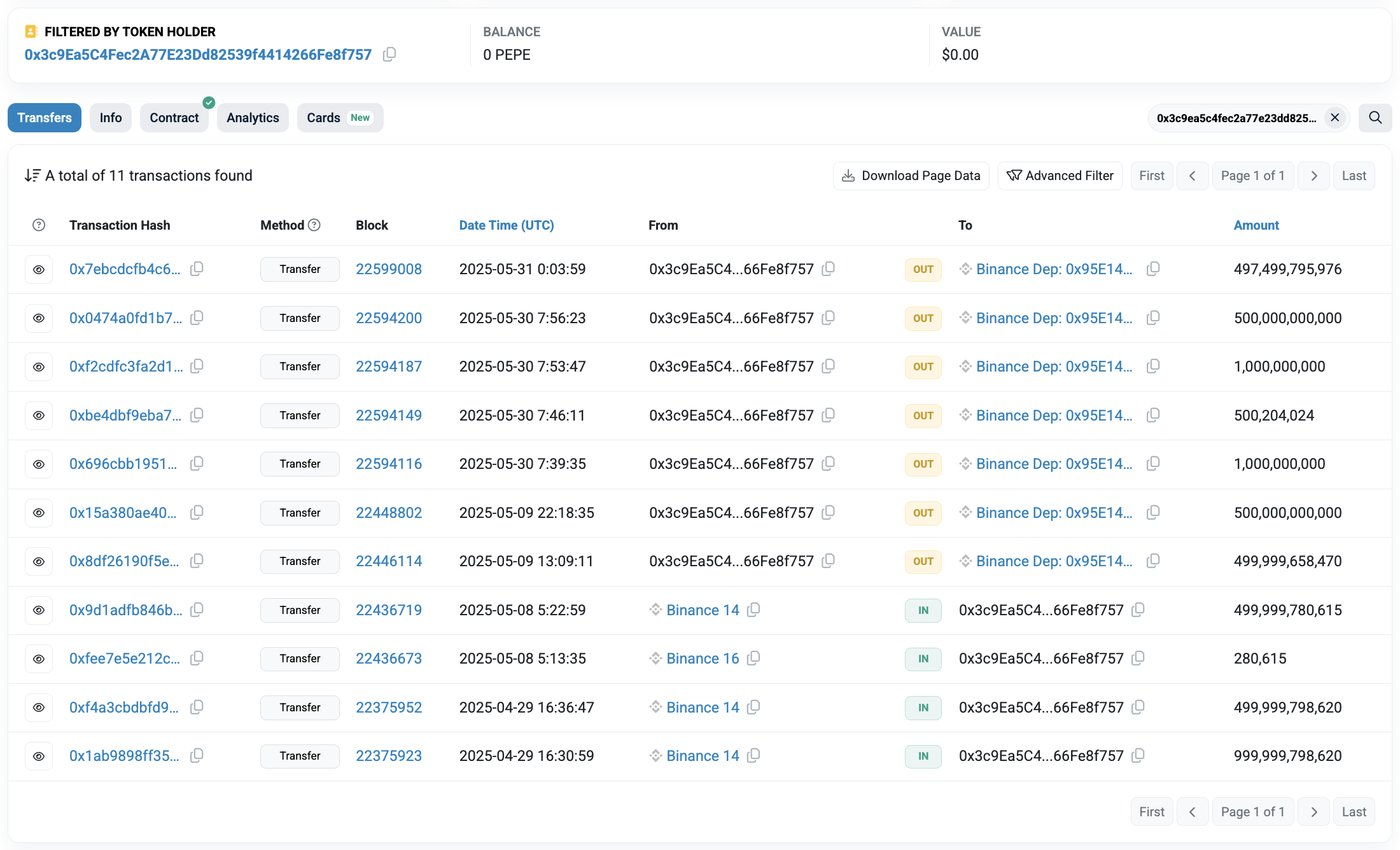
Task: Open the Contract tab
Action: coord(174,118)
